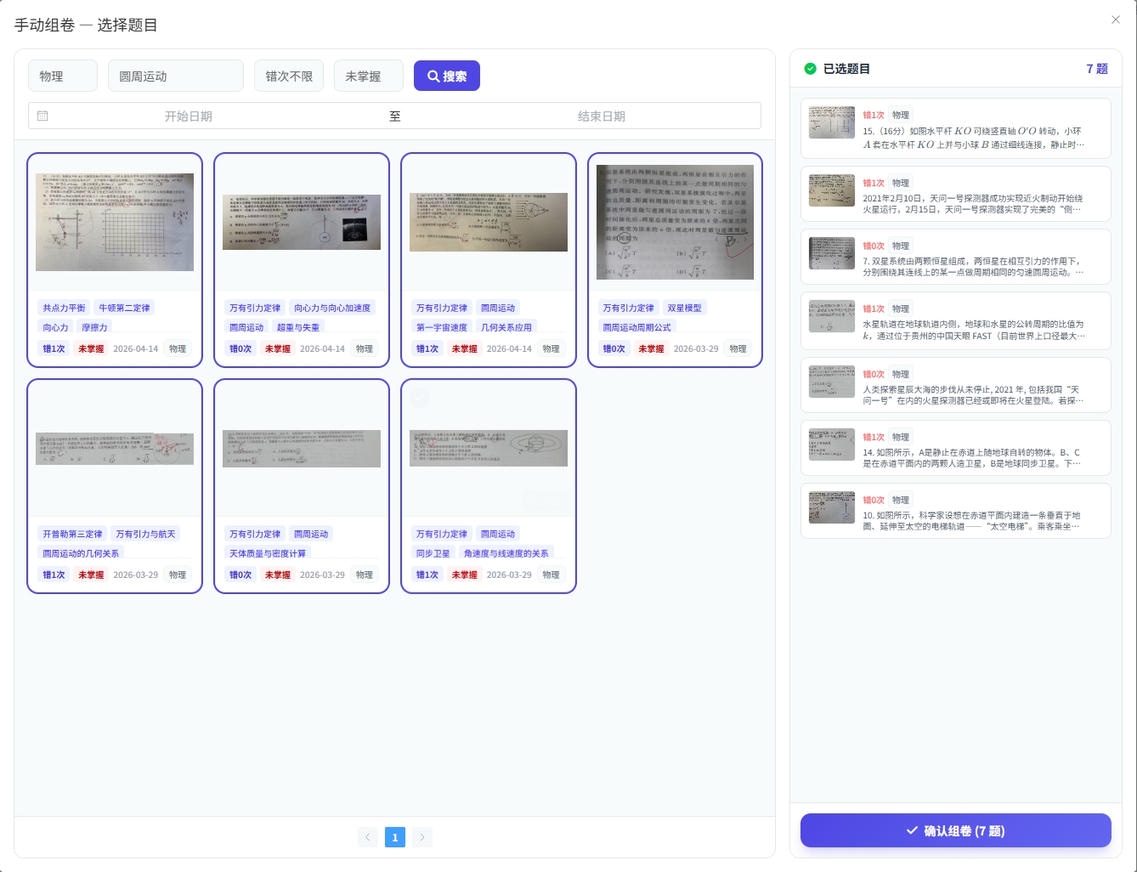
Task: Open the 错次不限 filter dropdown
Action: coord(289,76)
